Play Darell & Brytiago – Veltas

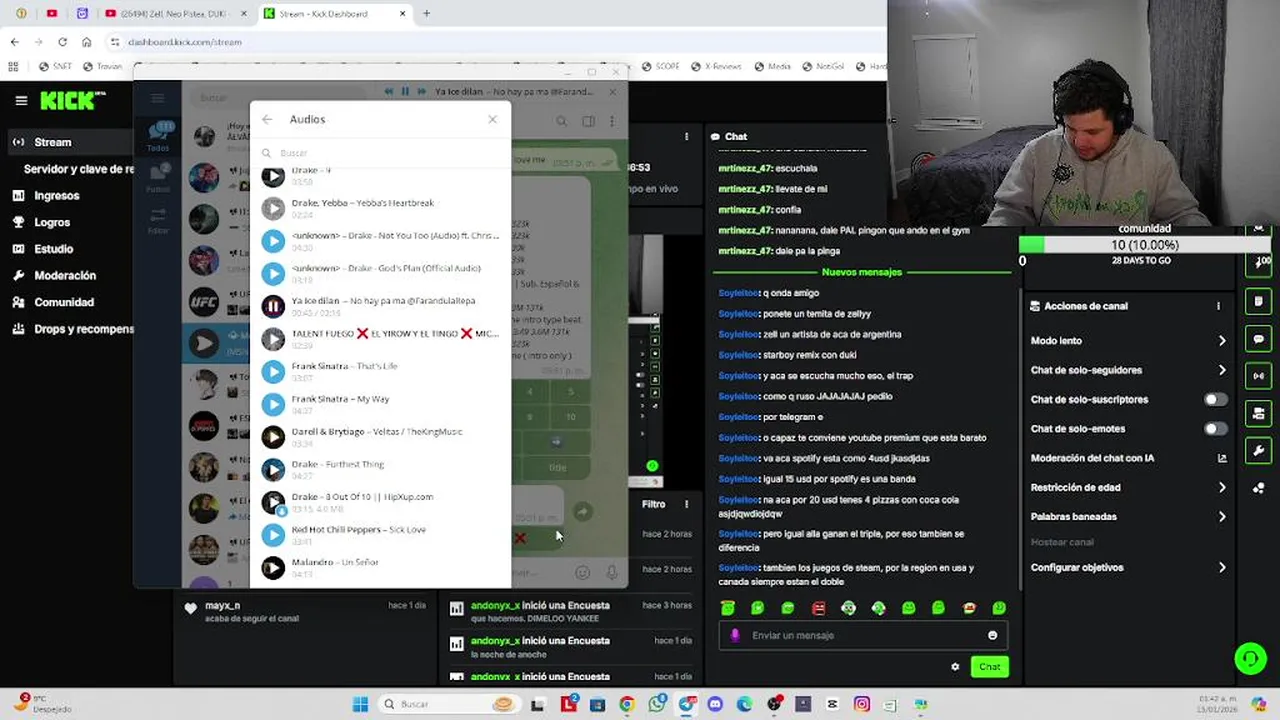[x=273, y=437]
